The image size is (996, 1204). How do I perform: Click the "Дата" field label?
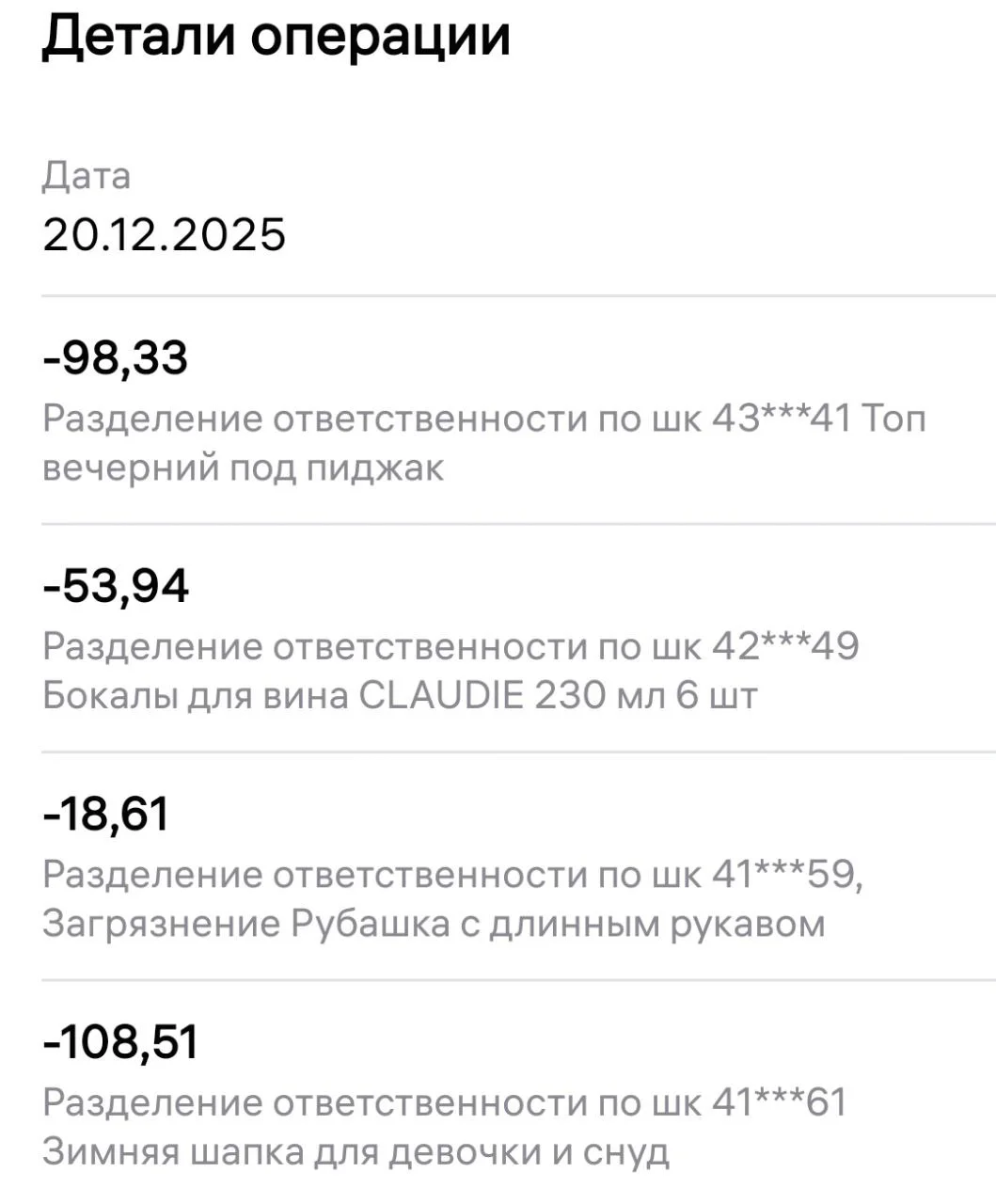[x=87, y=176]
